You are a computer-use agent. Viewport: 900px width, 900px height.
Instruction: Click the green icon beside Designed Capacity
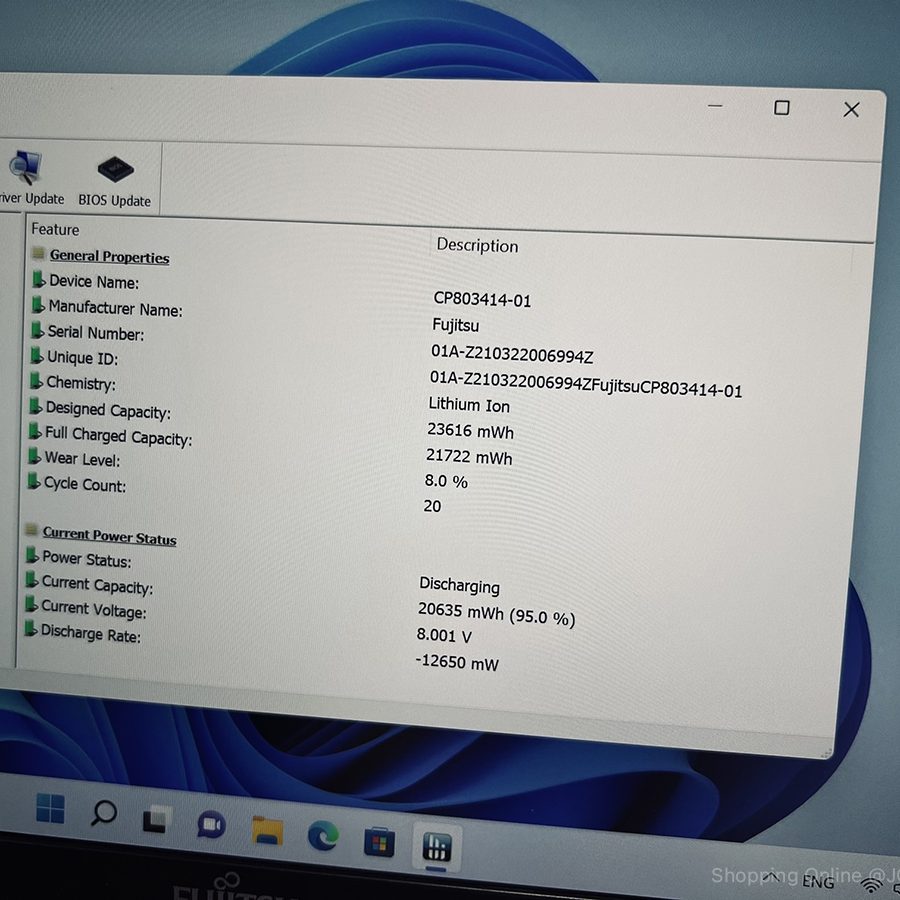(x=36, y=406)
